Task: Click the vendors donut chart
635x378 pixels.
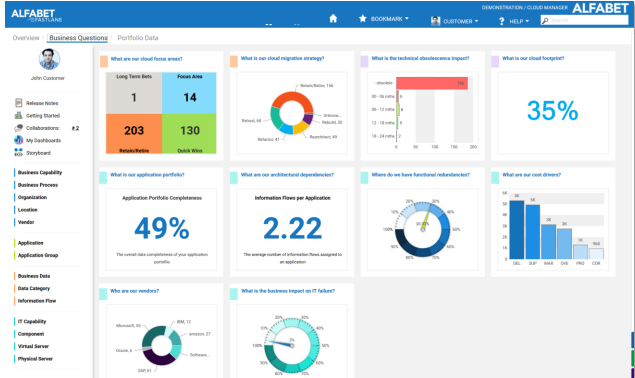Action: 162,346
